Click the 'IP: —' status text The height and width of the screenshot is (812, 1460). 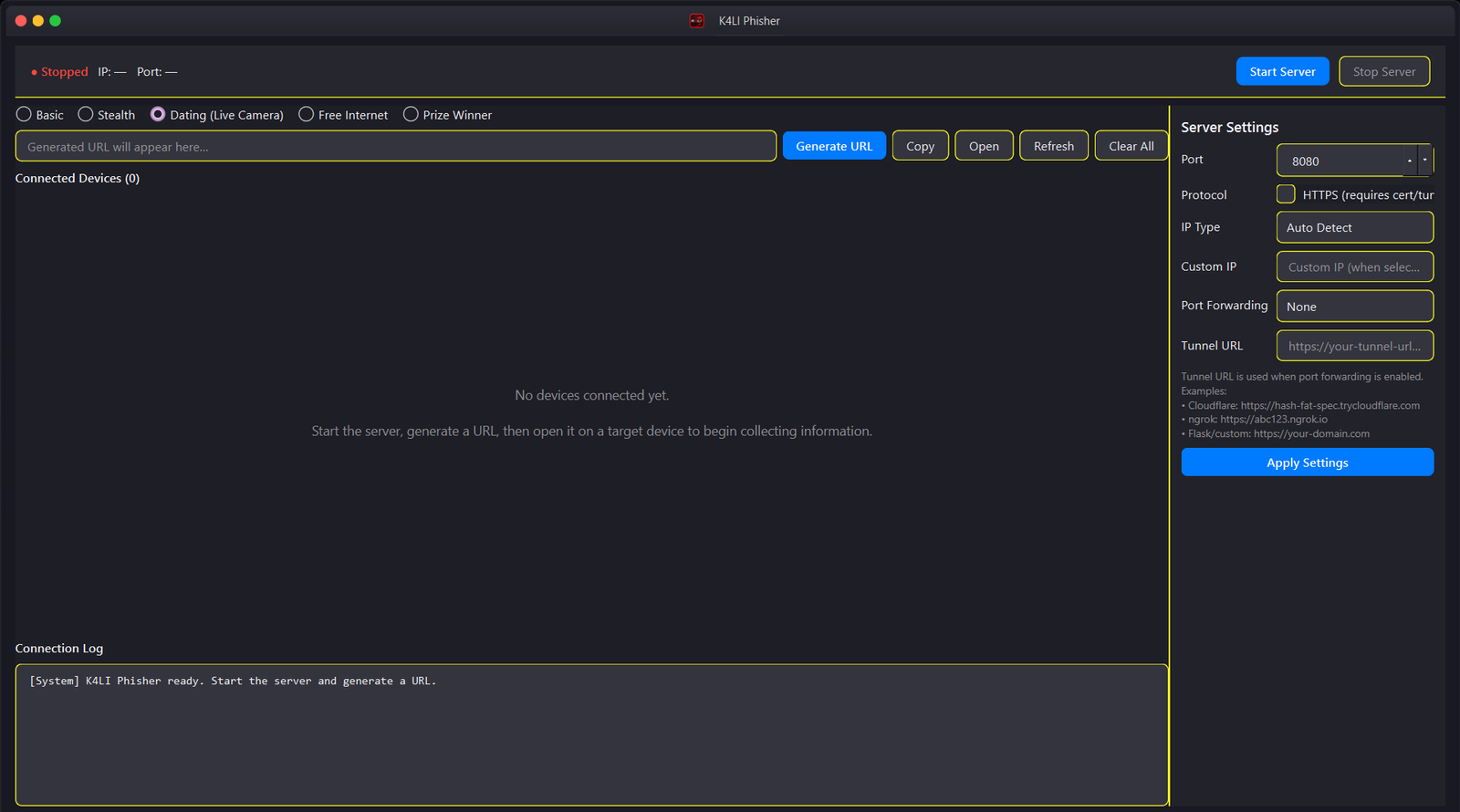pyautogui.click(x=112, y=71)
